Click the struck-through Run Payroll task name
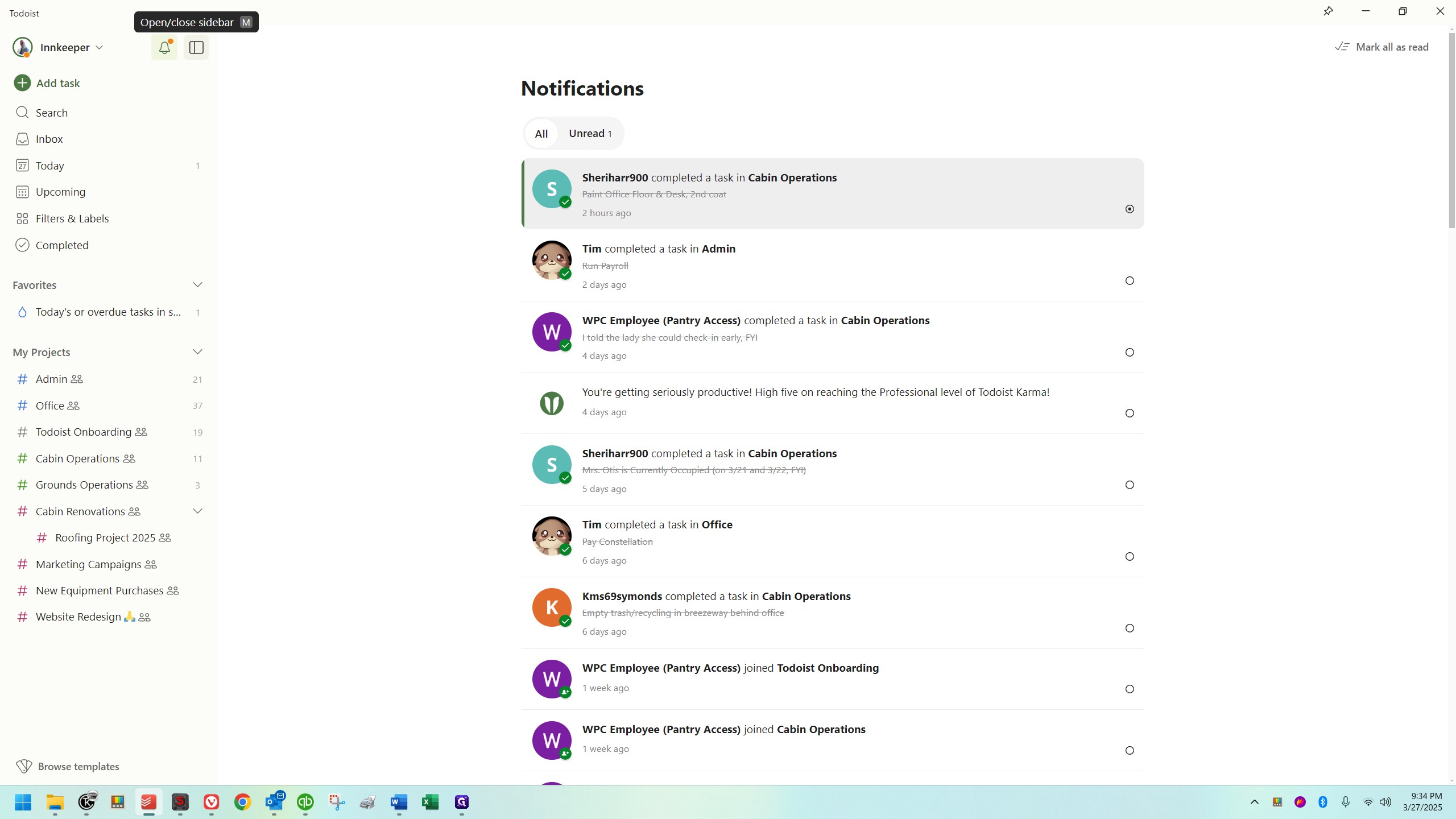Image resolution: width=1456 pixels, height=819 pixels. pos(605,266)
